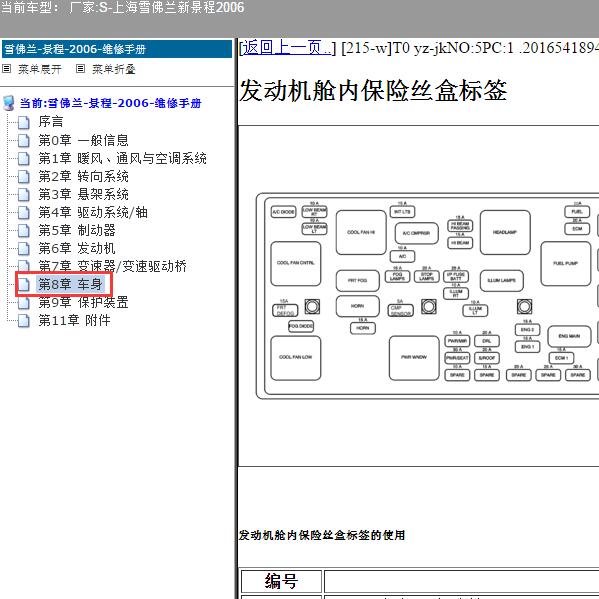The width and height of the screenshot is (599, 599).
Task: Click the 菜单折叠 square icon
Action: (80, 69)
